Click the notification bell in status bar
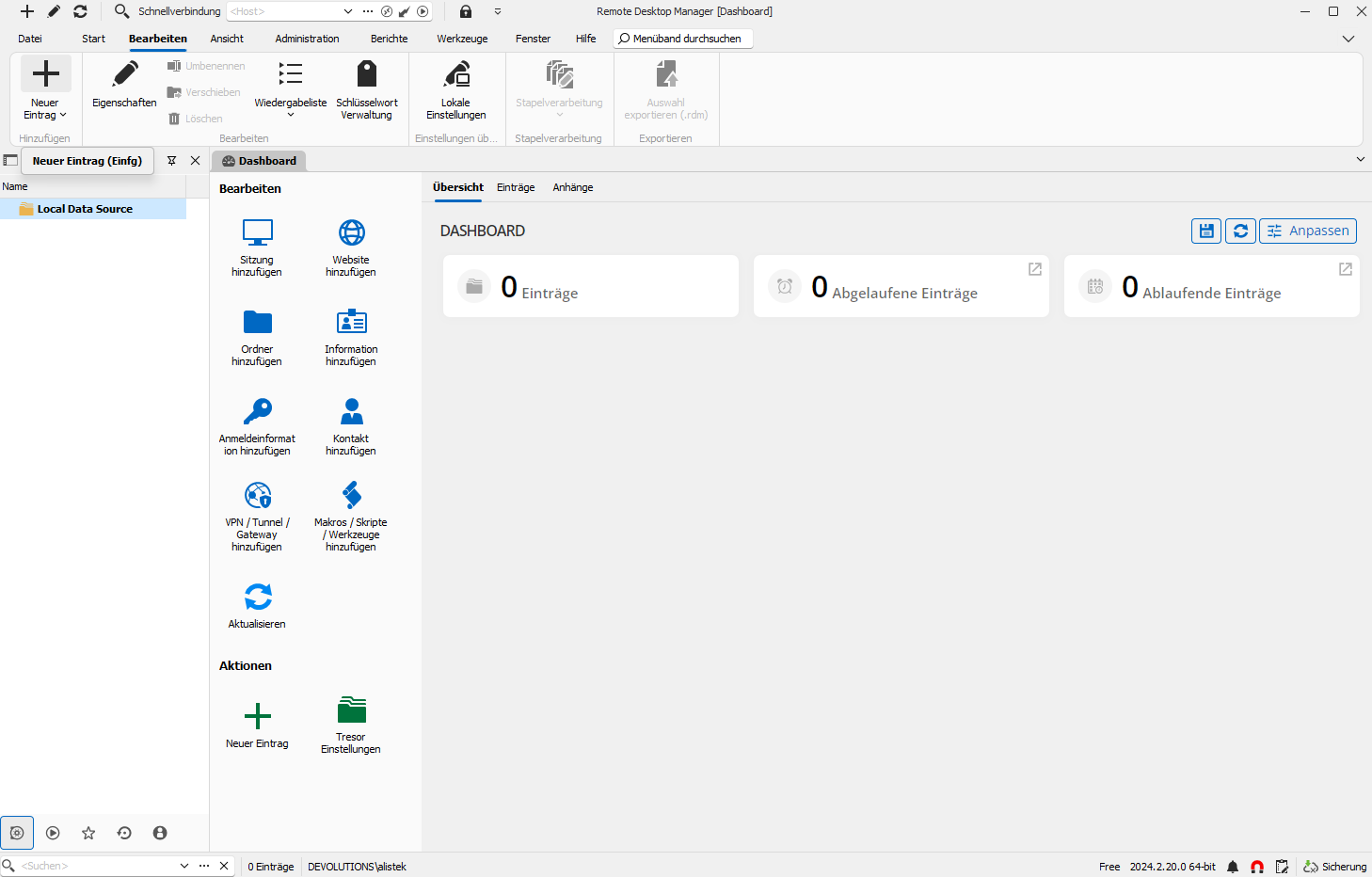The image size is (1372, 877). [1233, 867]
